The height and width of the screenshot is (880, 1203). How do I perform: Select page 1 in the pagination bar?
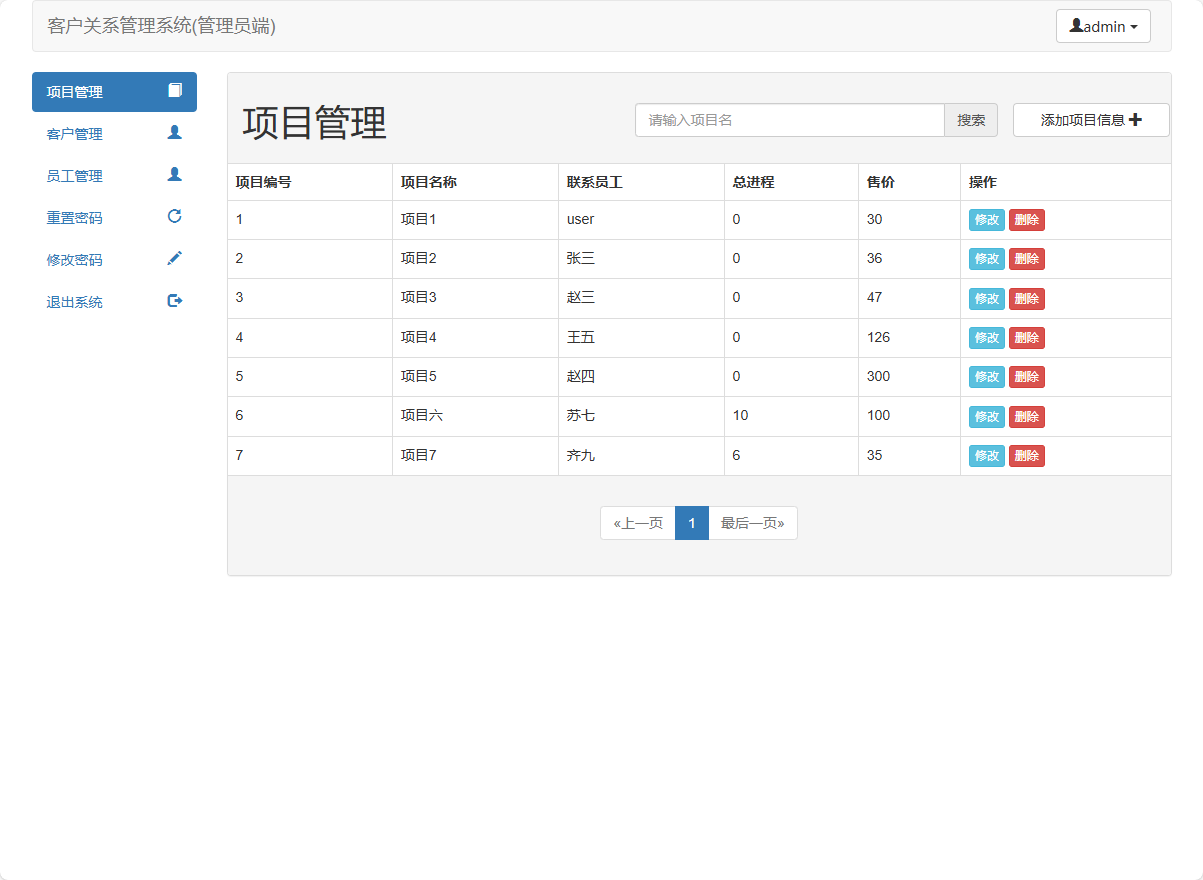(691, 522)
